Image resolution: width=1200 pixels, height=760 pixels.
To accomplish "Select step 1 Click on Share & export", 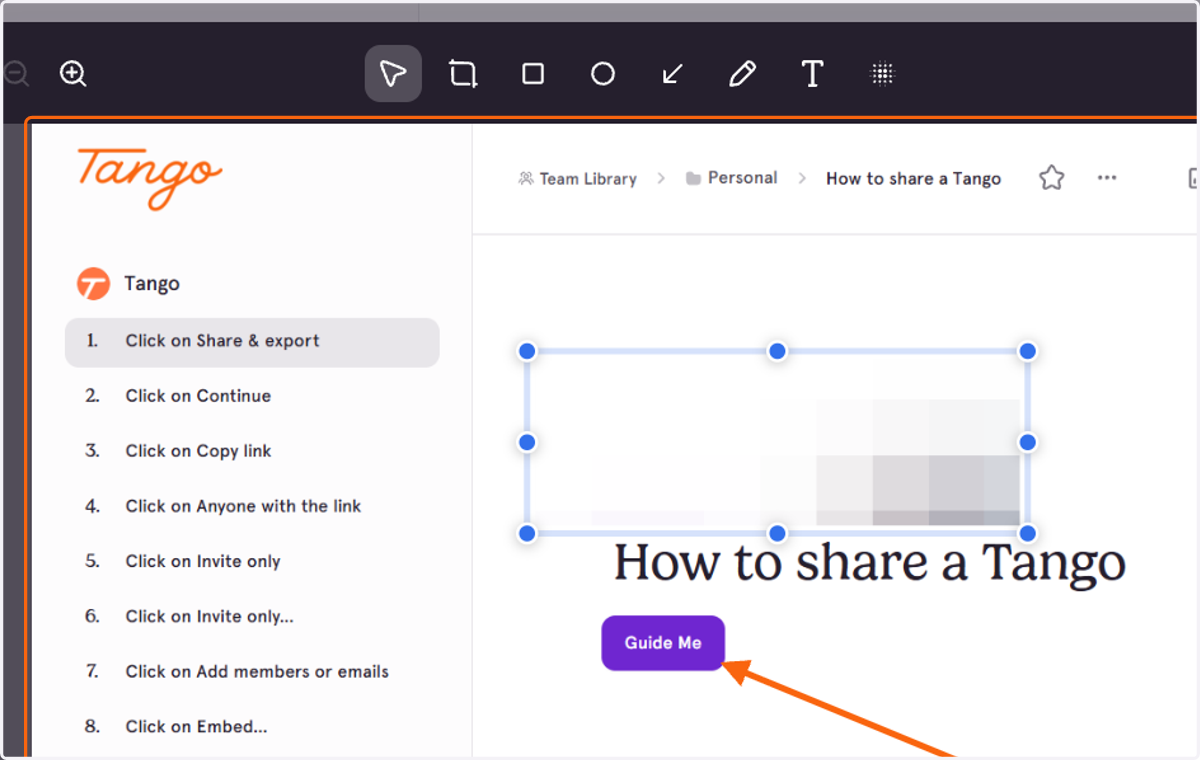I will (x=252, y=342).
